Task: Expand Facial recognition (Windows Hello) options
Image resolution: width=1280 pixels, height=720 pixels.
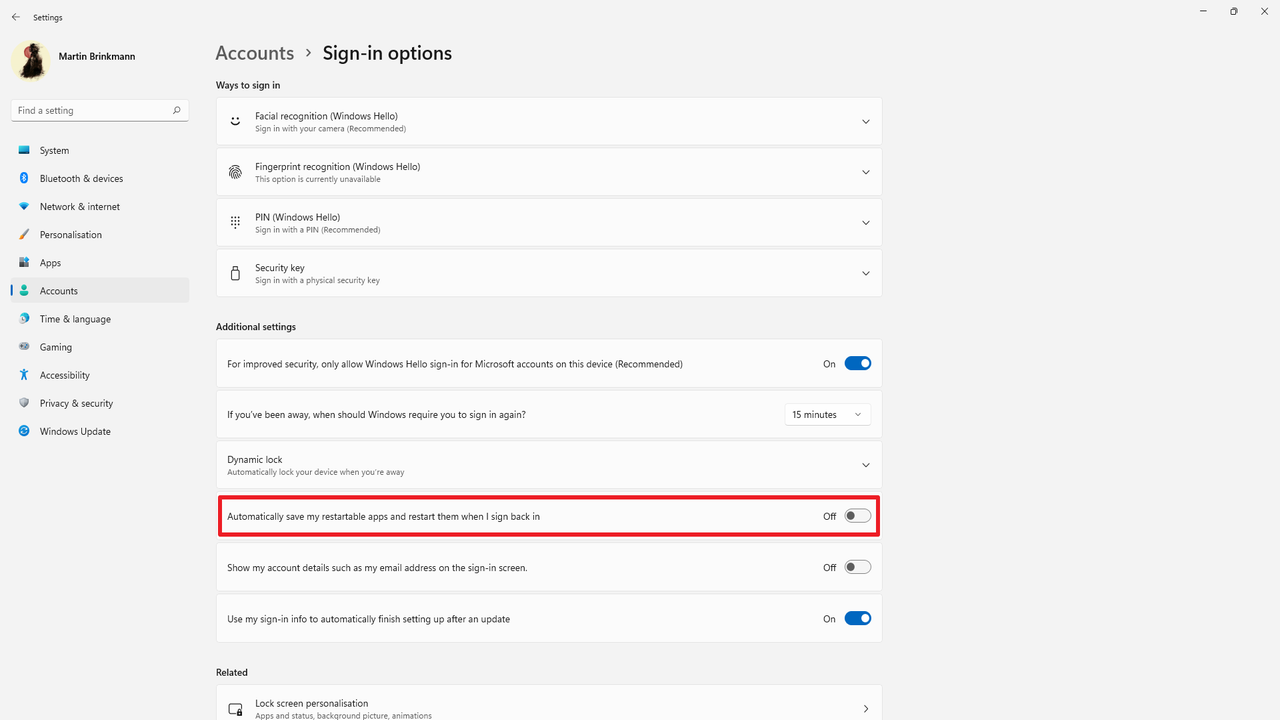Action: pyautogui.click(x=866, y=121)
